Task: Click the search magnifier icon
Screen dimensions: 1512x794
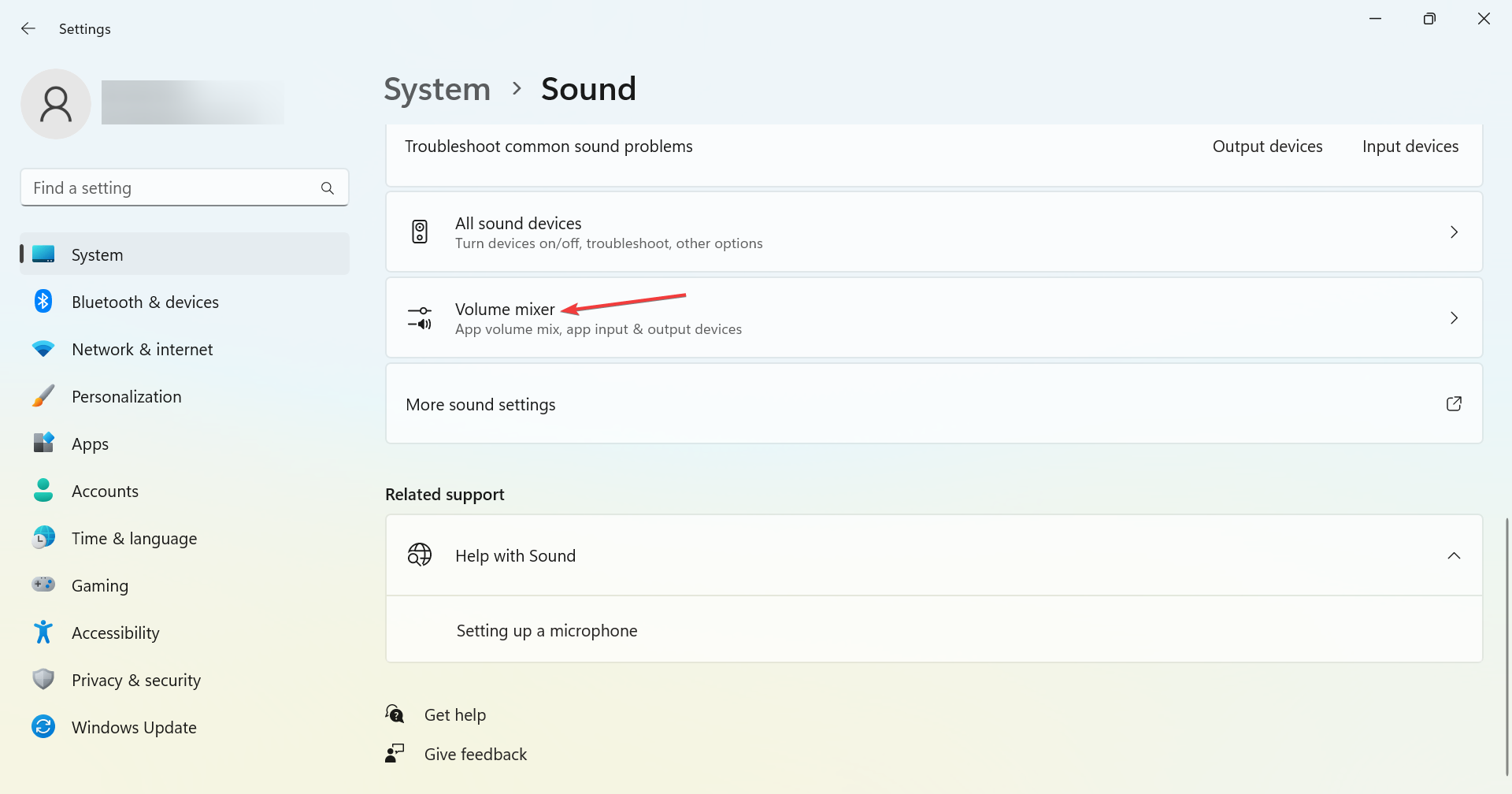Action: tap(328, 188)
